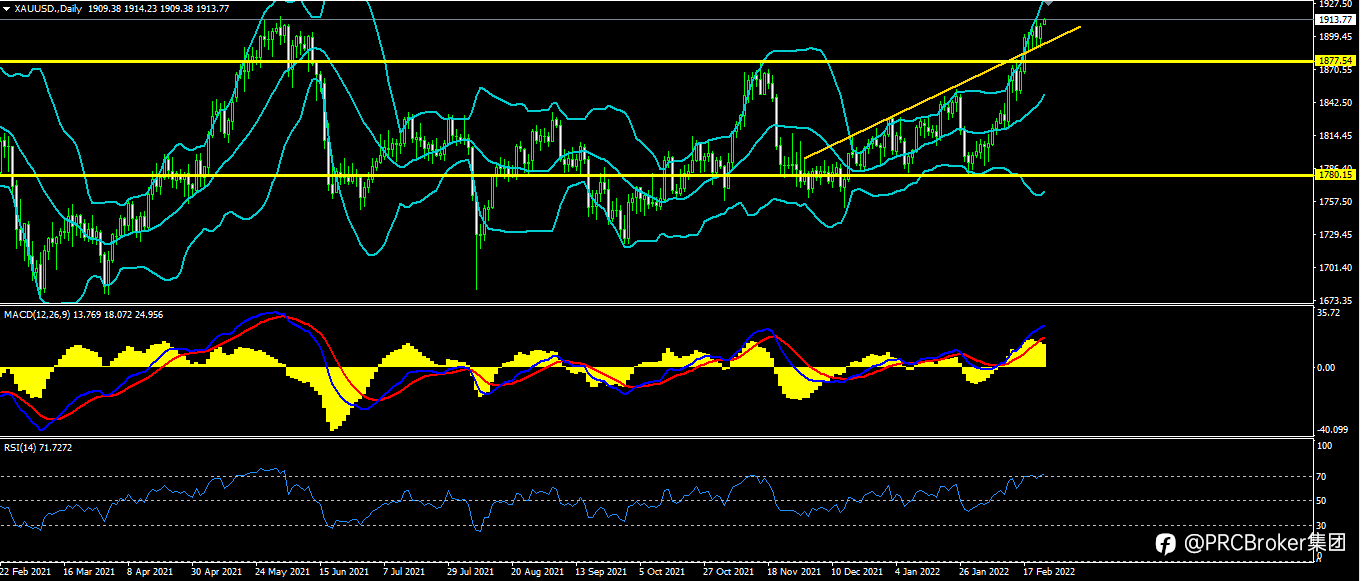Click MACD scale value 35.72
1361x581 pixels.
click(x=1329, y=312)
